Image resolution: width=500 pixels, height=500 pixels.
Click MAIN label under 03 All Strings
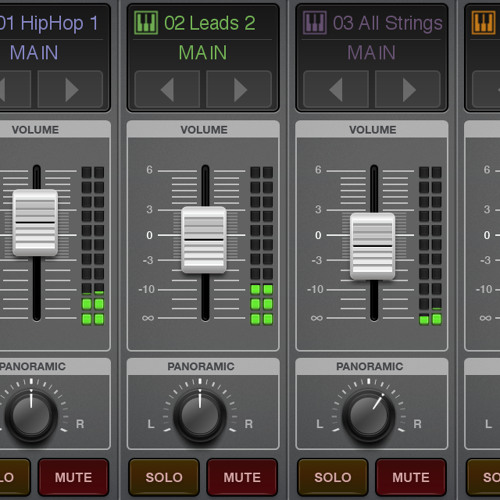[x=371, y=53]
